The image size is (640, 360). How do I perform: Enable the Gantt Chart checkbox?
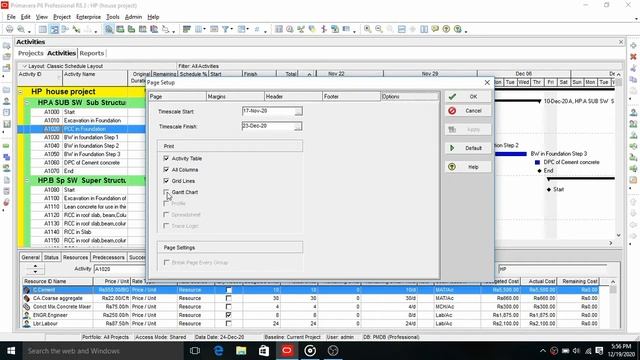point(166,192)
